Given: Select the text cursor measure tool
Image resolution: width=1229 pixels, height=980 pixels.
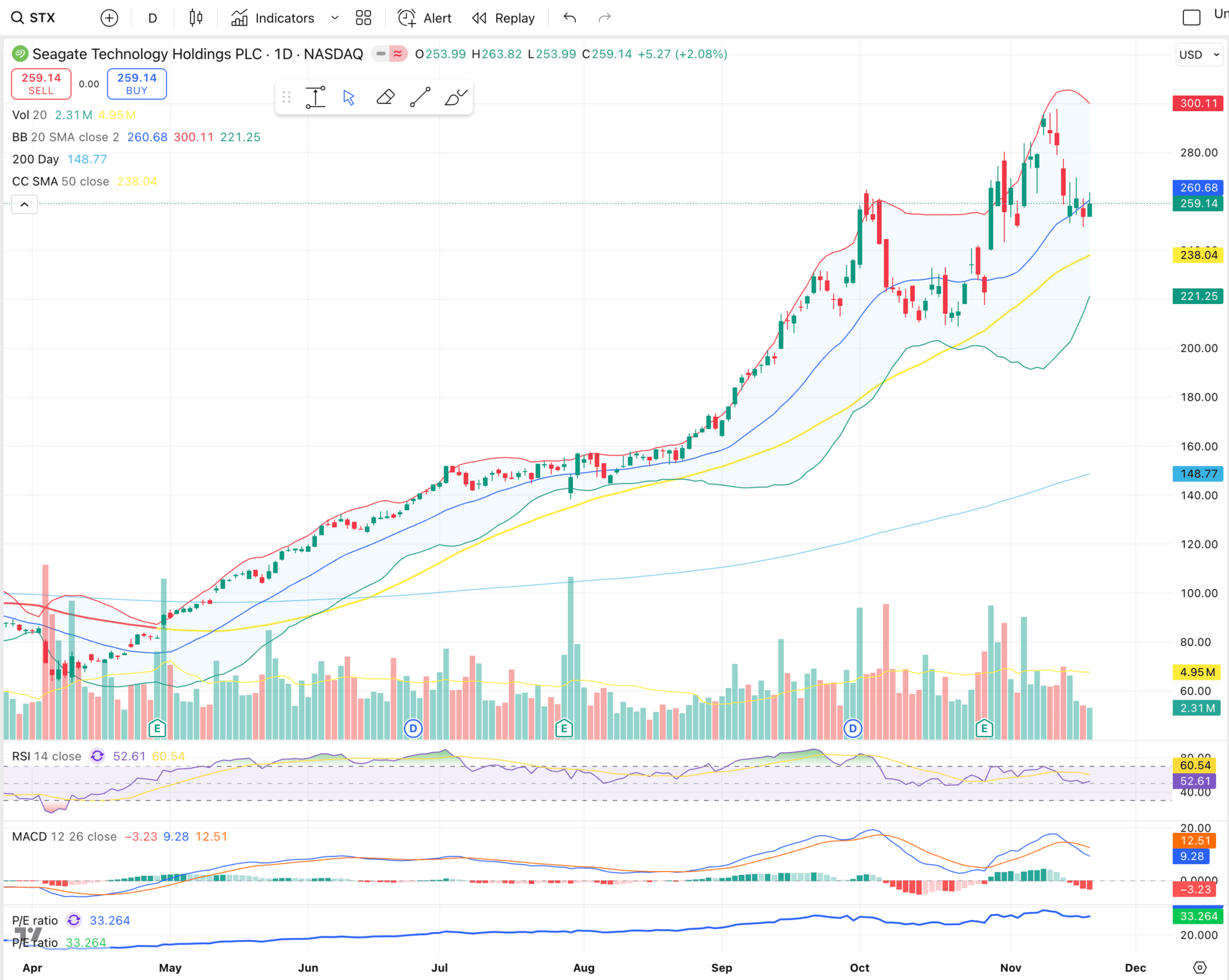Looking at the screenshot, I should point(315,97).
